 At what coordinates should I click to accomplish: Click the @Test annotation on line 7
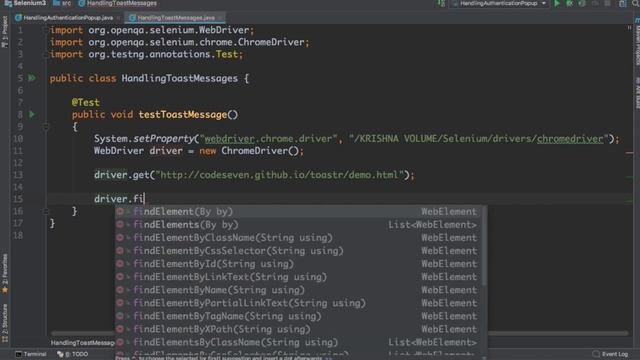pos(86,102)
